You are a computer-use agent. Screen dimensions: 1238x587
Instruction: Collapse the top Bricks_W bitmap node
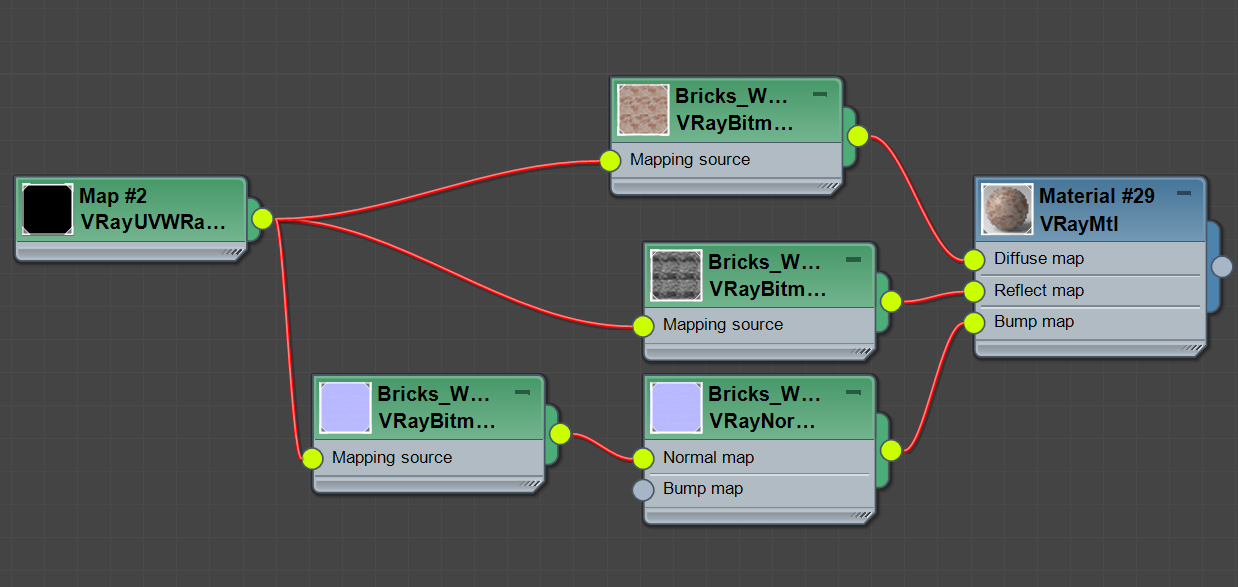click(819, 94)
